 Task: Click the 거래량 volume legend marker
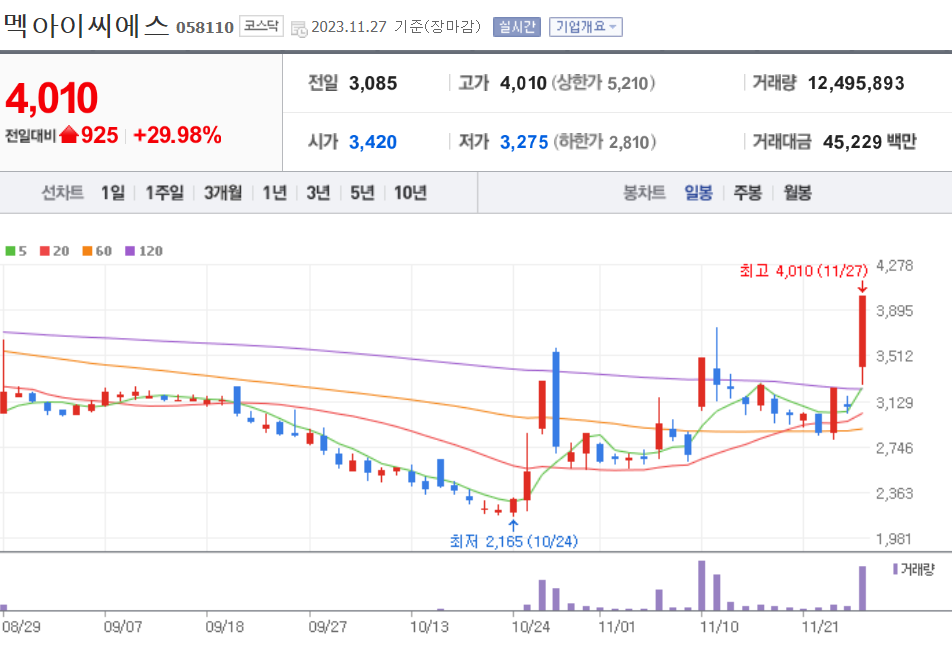coord(896,569)
